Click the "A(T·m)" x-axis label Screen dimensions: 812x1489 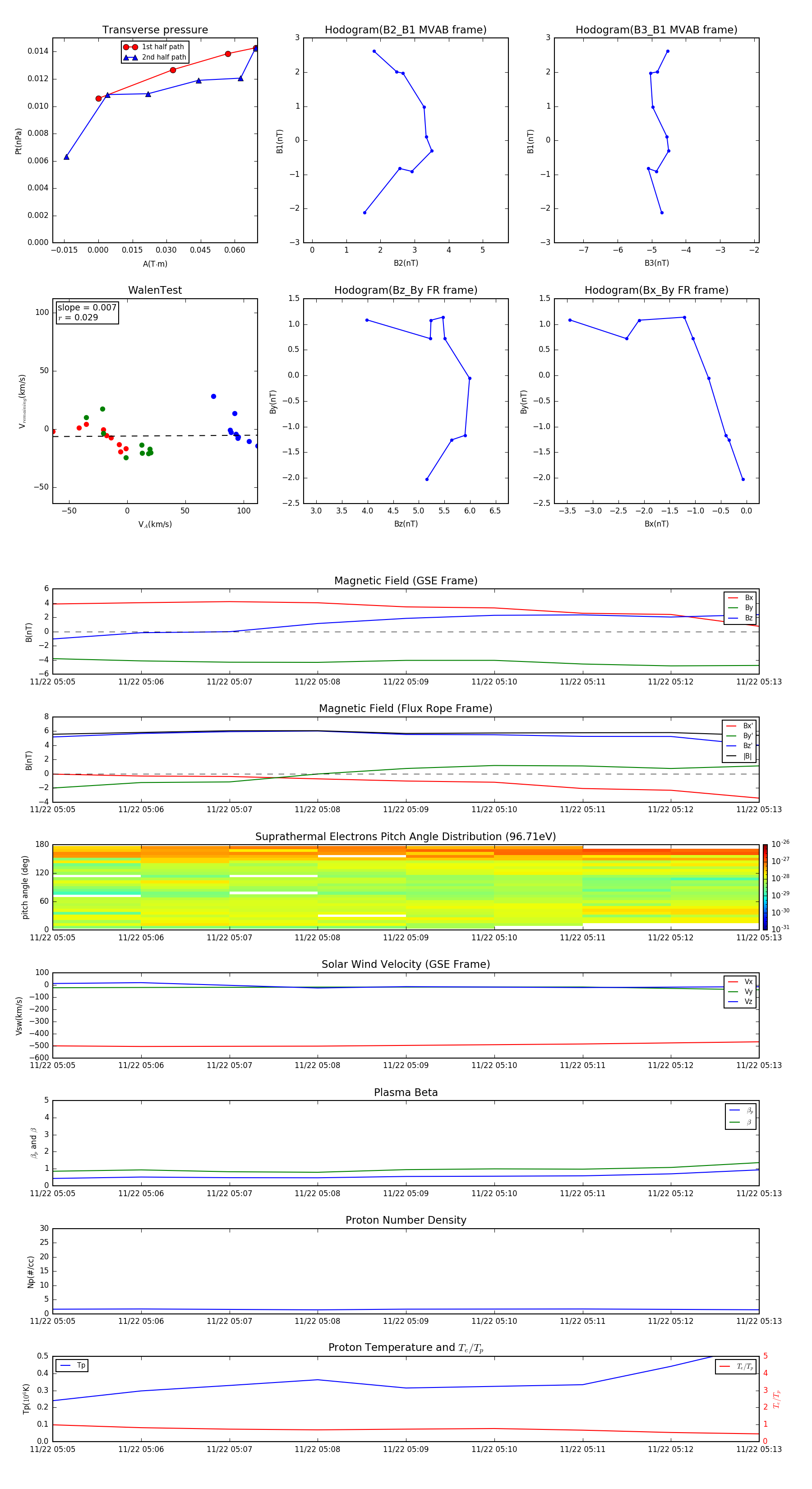coord(155,264)
